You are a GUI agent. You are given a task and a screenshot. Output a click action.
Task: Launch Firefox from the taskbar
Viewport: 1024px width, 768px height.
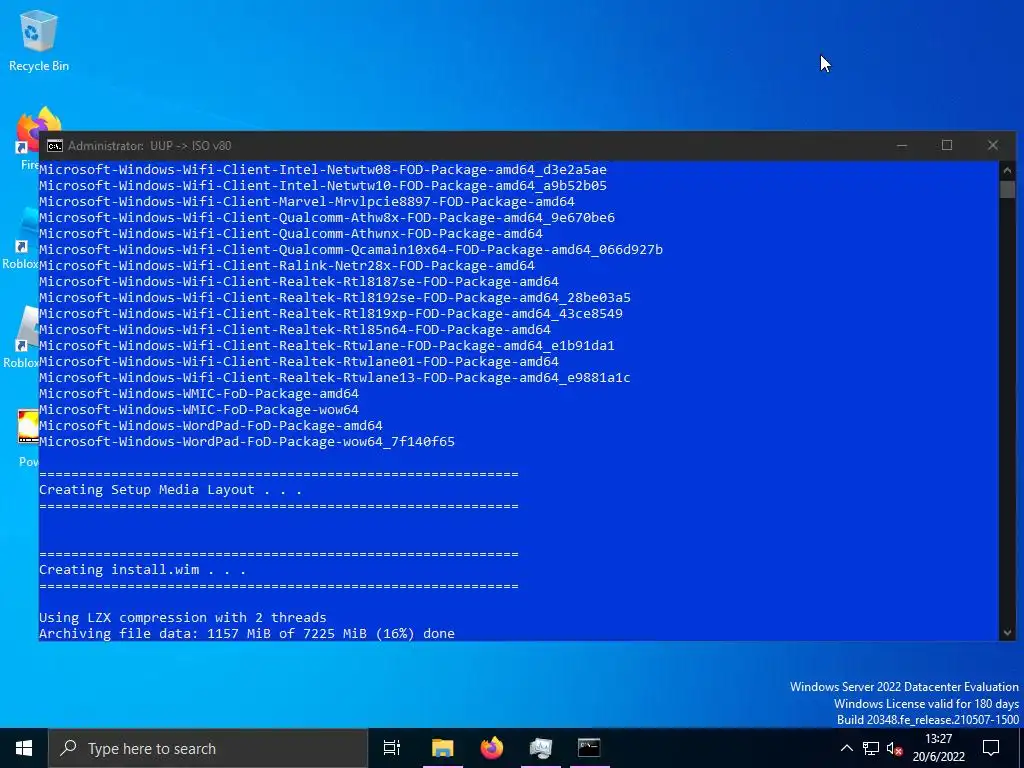tap(492, 748)
